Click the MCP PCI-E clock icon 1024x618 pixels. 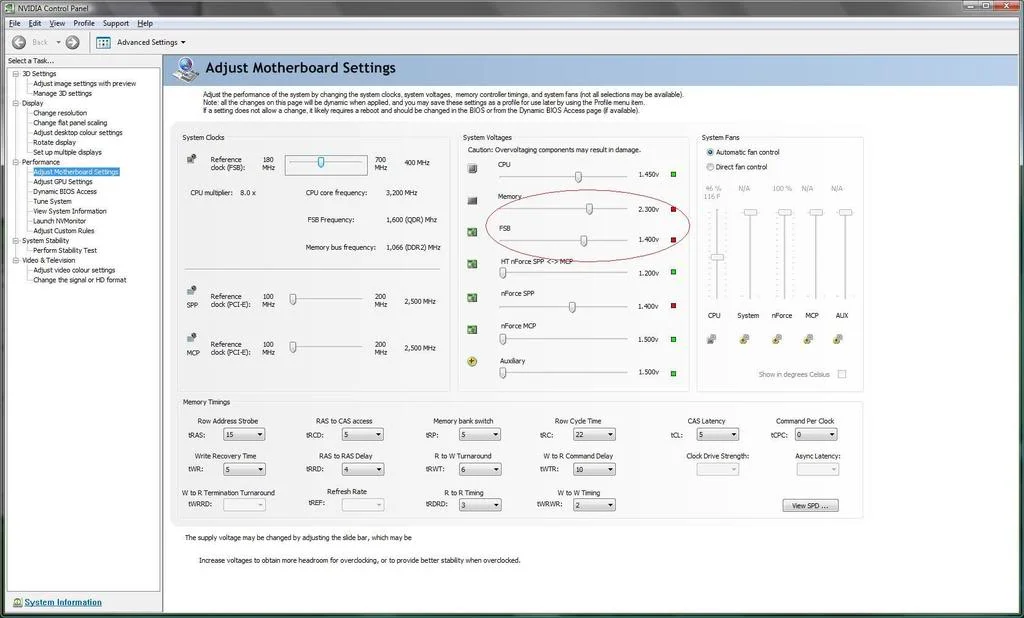coord(192,338)
